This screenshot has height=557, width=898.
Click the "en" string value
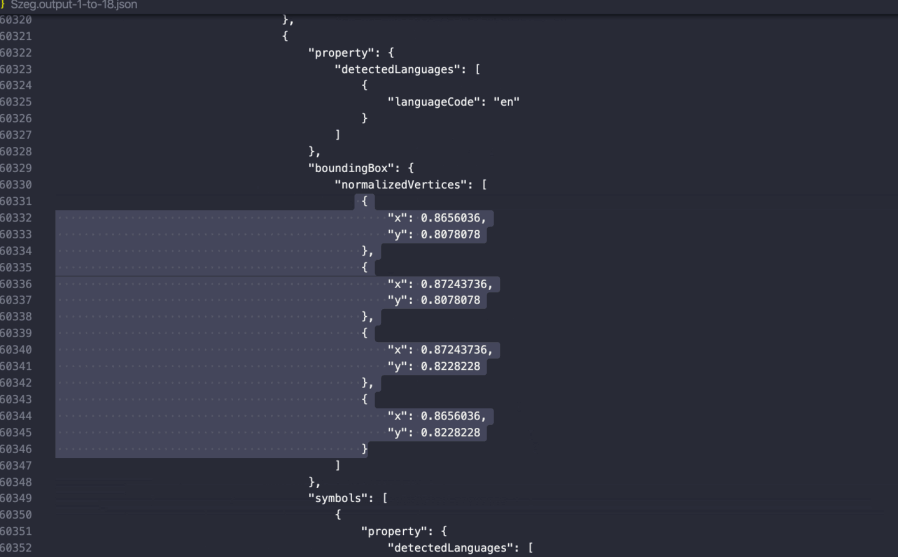506,102
